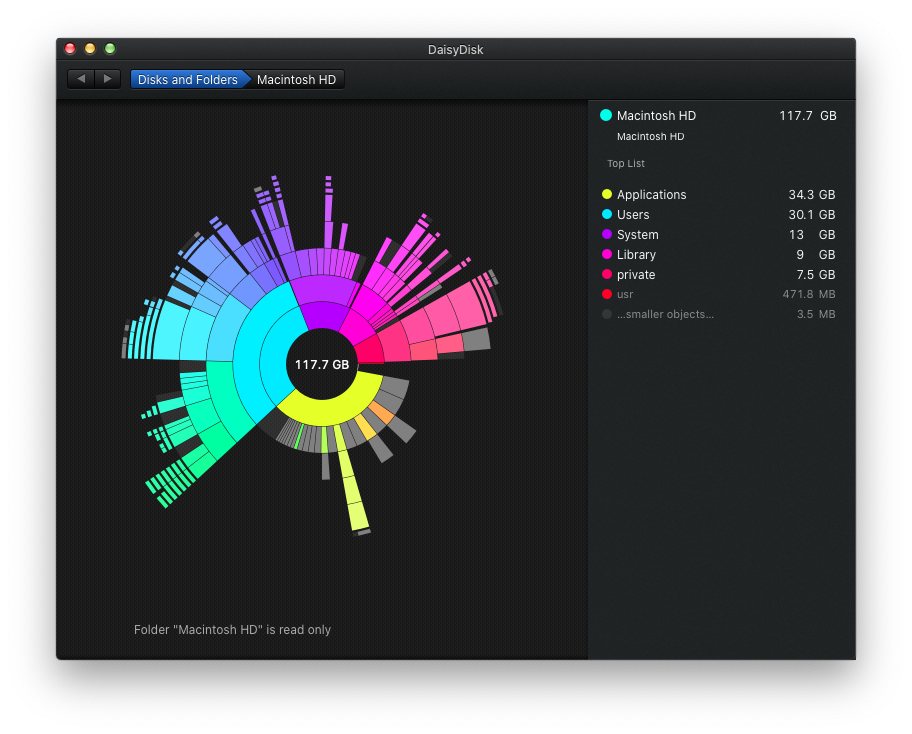Click the 471.8 MB usr size
This screenshot has height=734, width=912.
808,294
